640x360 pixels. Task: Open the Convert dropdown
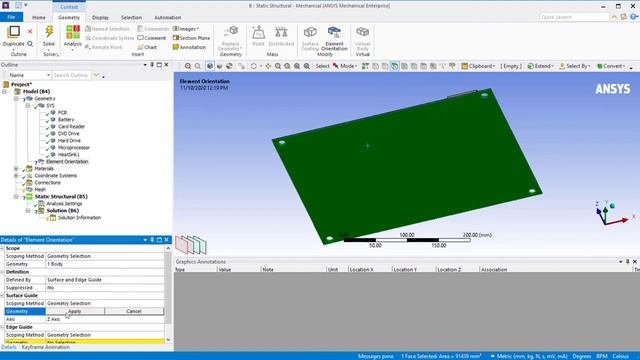click(x=611, y=66)
